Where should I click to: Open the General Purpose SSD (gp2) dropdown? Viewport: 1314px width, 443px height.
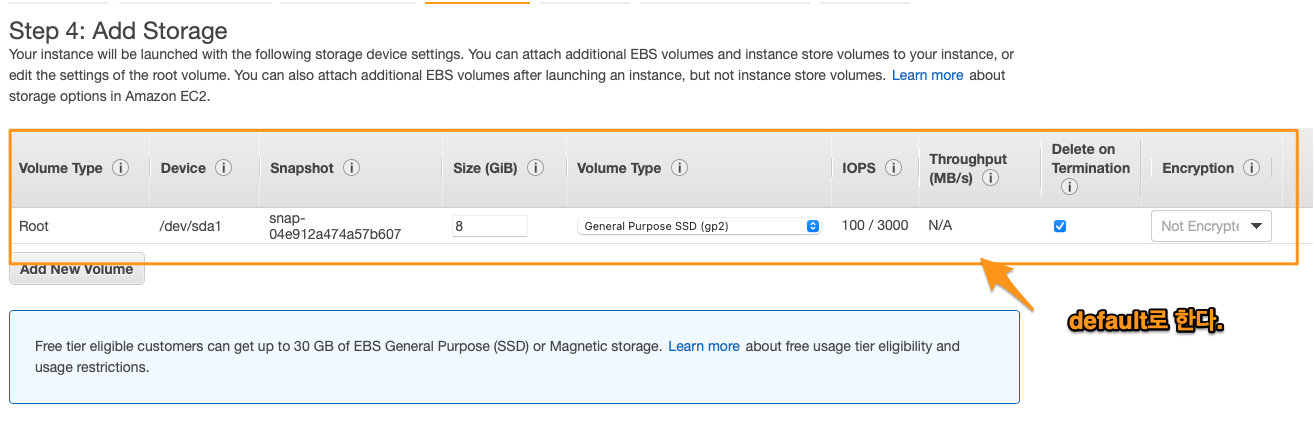pyautogui.click(x=698, y=226)
